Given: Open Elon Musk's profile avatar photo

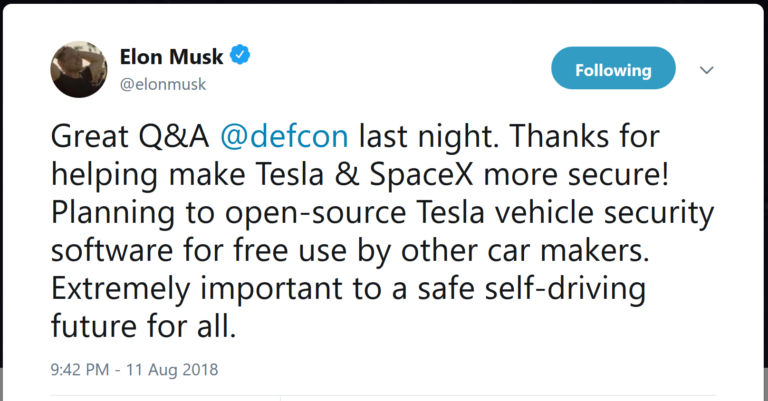Looking at the screenshot, I should 79,70.
